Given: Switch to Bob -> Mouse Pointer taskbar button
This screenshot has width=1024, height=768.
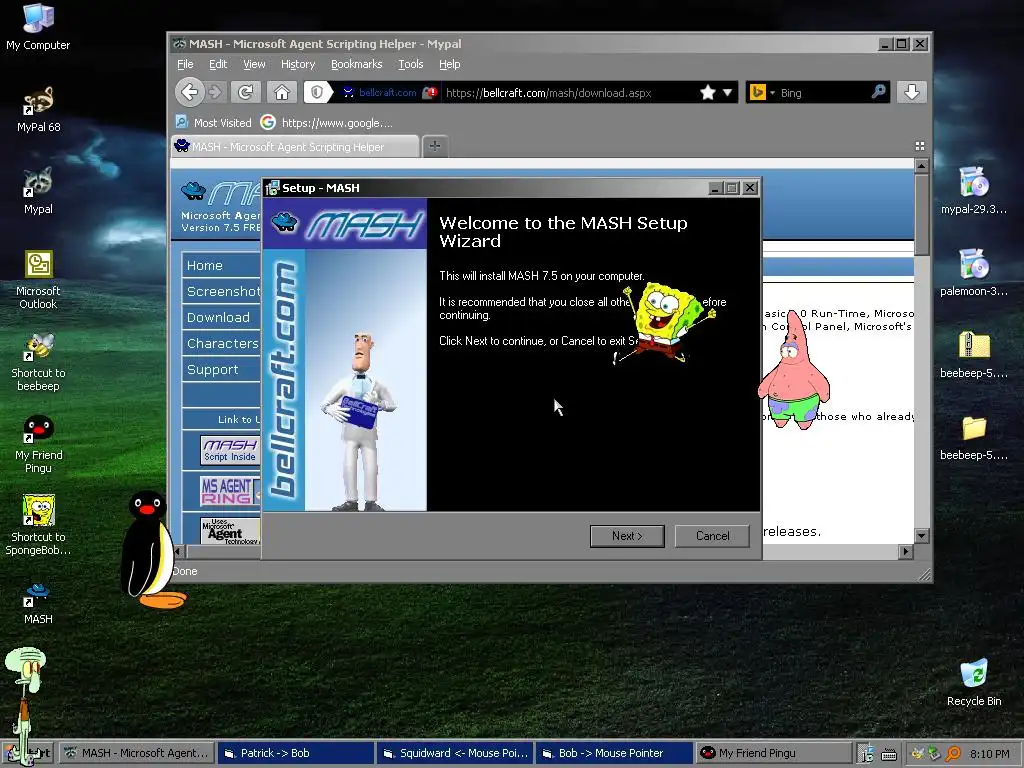Looking at the screenshot, I should [x=614, y=753].
